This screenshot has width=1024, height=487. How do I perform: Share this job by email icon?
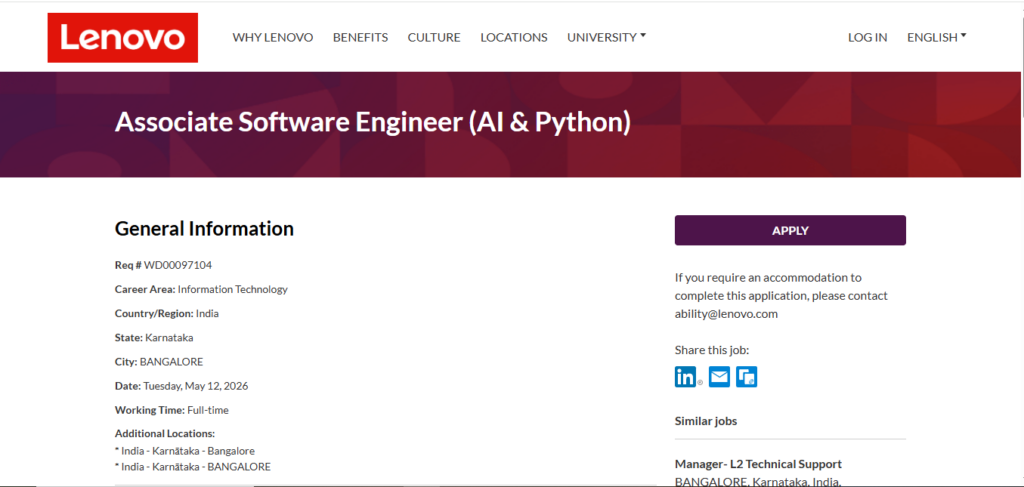click(719, 377)
